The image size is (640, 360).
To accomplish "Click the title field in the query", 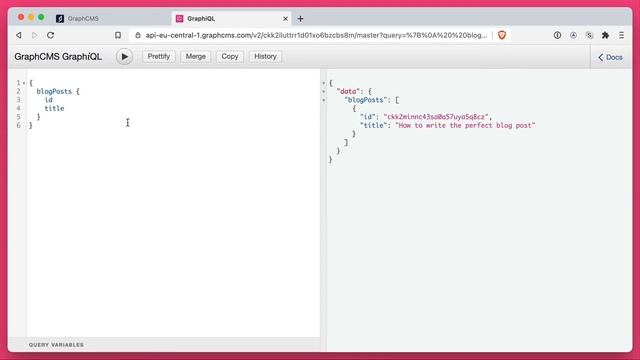I will (x=54, y=109).
